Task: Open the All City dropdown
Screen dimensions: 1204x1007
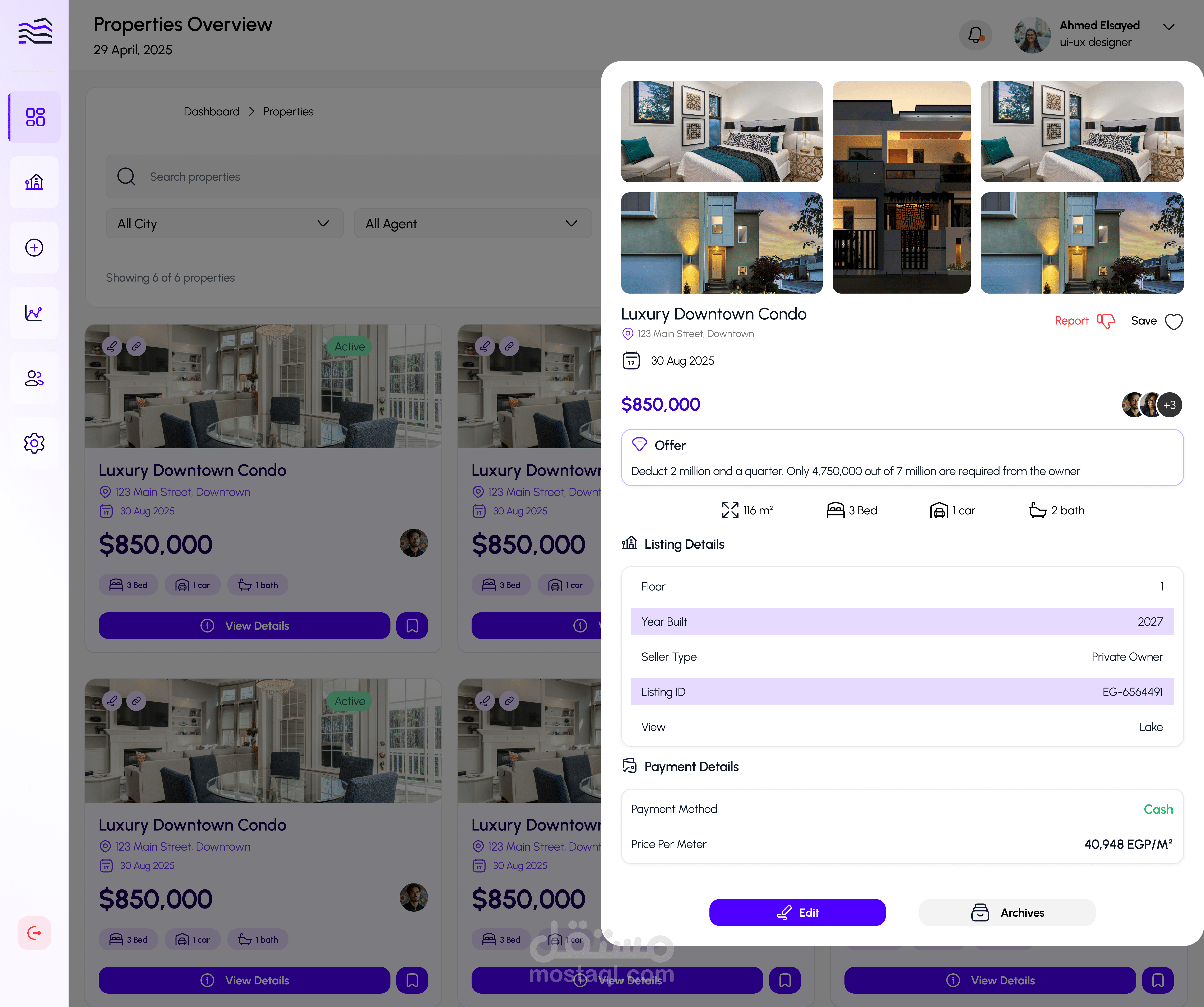Action: click(x=225, y=224)
